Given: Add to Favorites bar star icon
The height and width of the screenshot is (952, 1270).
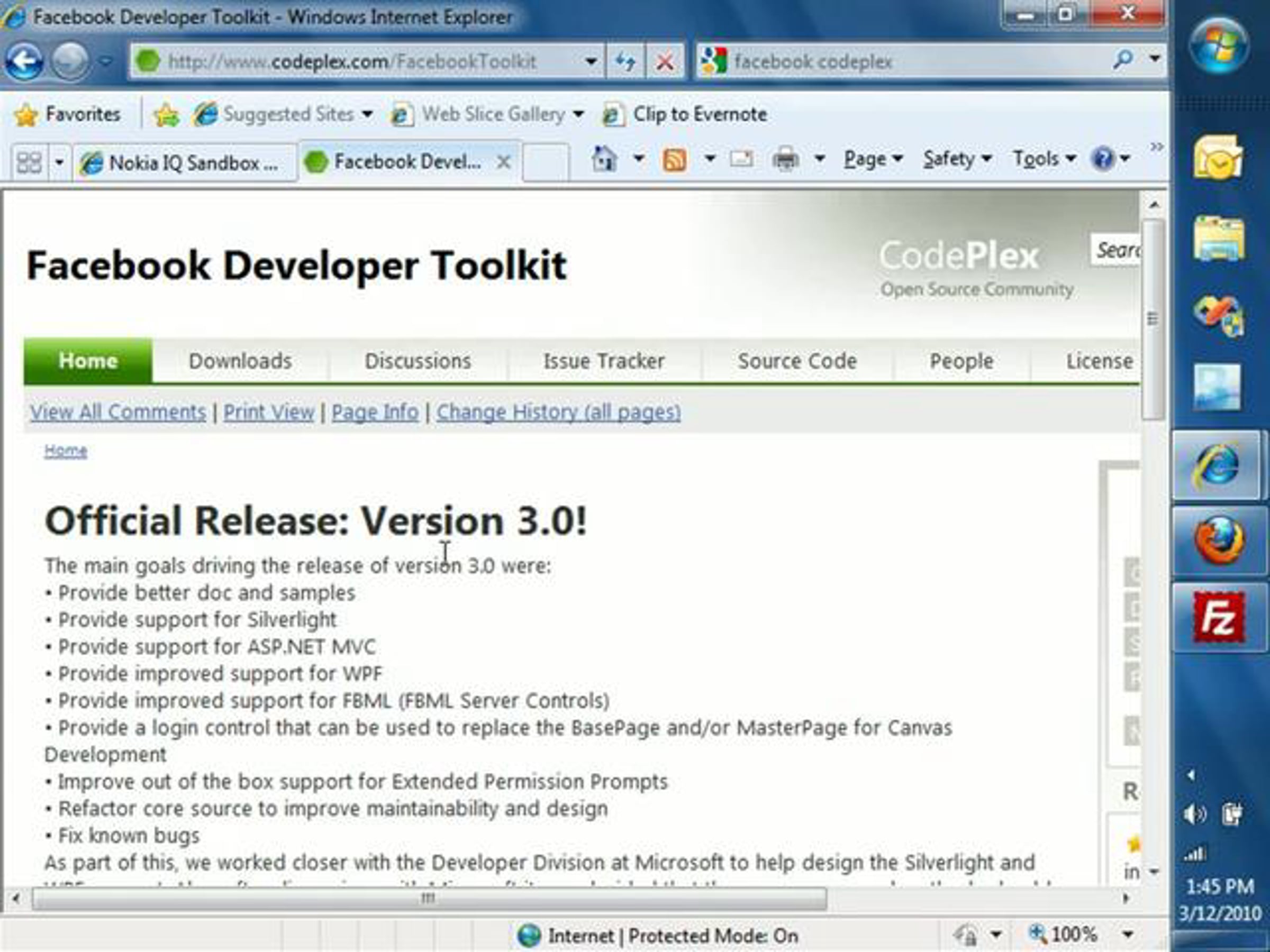Looking at the screenshot, I should coord(166,115).
